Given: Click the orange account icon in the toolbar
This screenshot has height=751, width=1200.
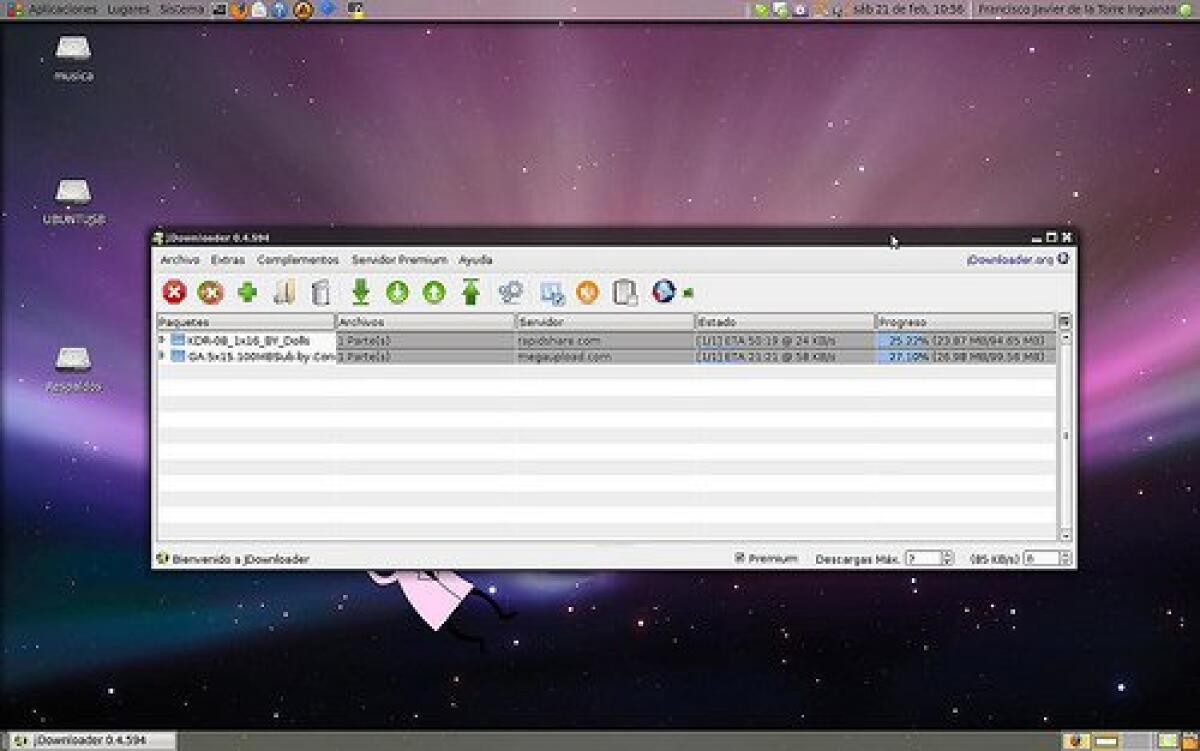Looking at the screenshot, I should pyautogui.click(x=586, y=291).
